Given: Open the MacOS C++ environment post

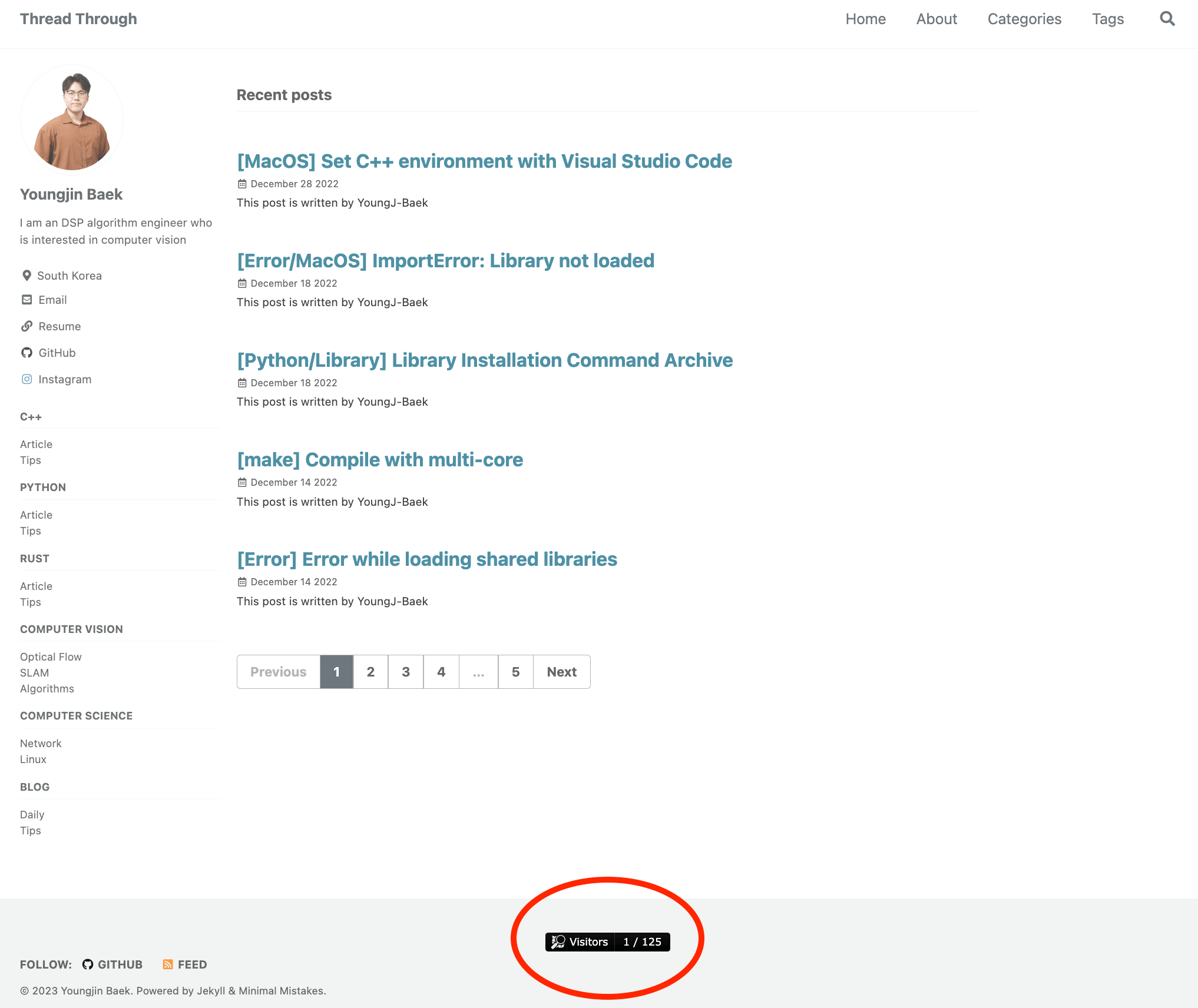Looking at the screenshot, I should coord(484,161).
